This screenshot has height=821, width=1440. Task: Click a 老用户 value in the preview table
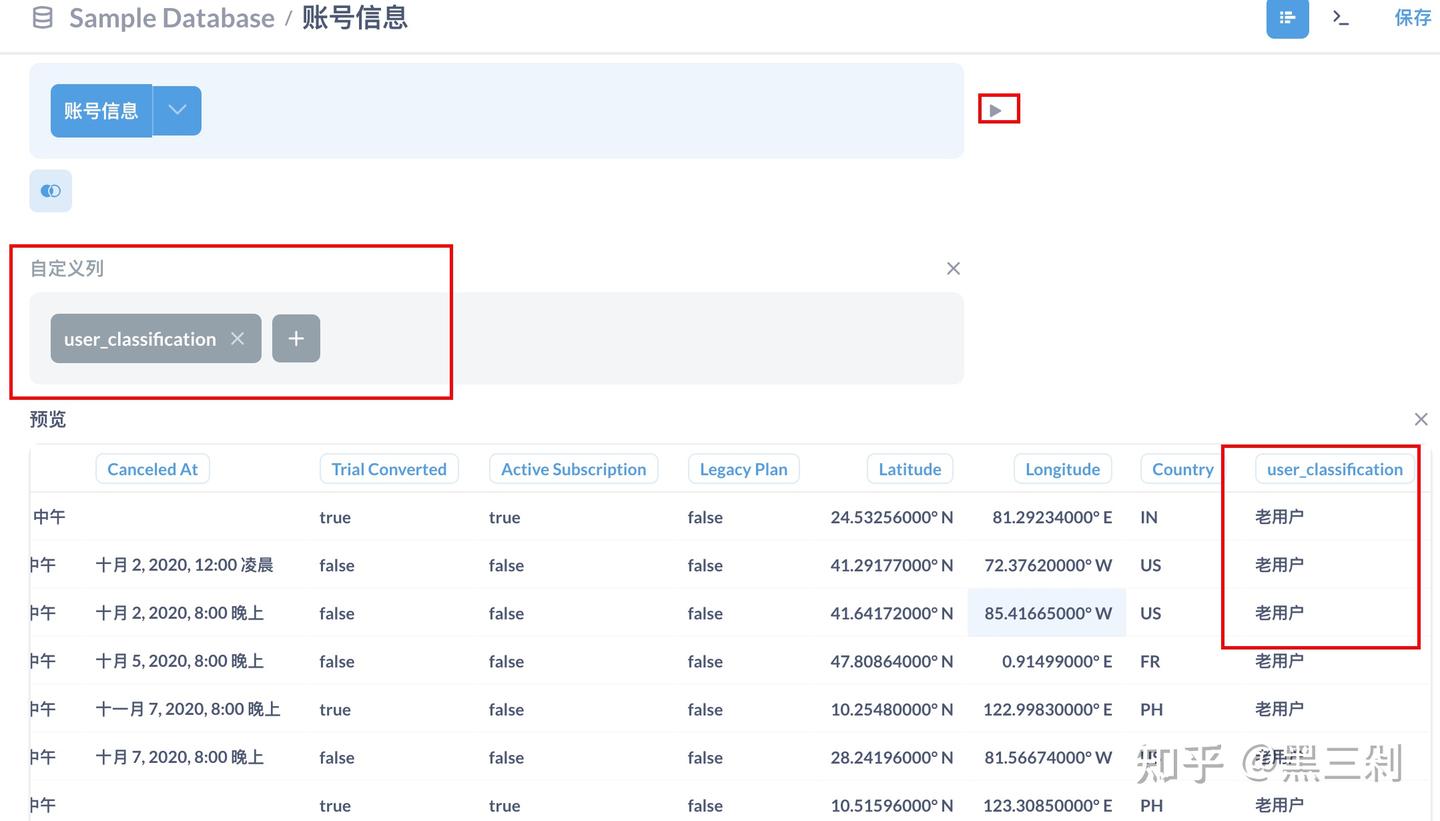pos(1278,517)
